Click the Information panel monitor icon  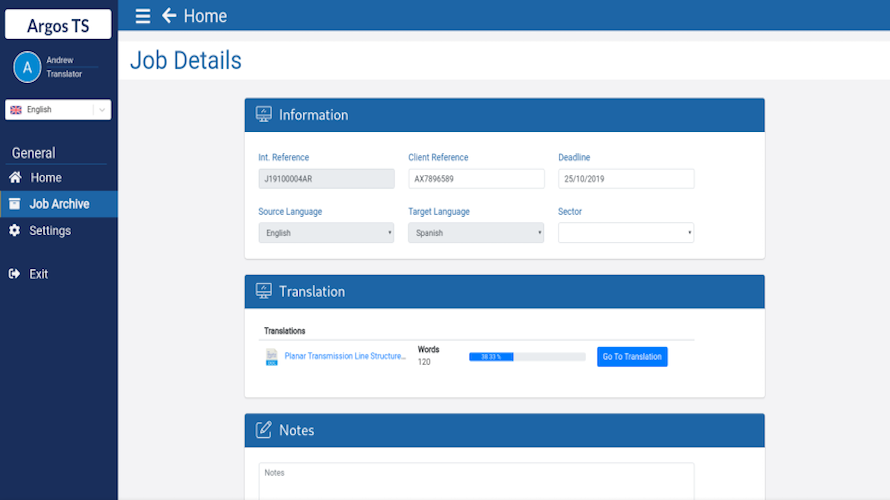pos(263,114)
